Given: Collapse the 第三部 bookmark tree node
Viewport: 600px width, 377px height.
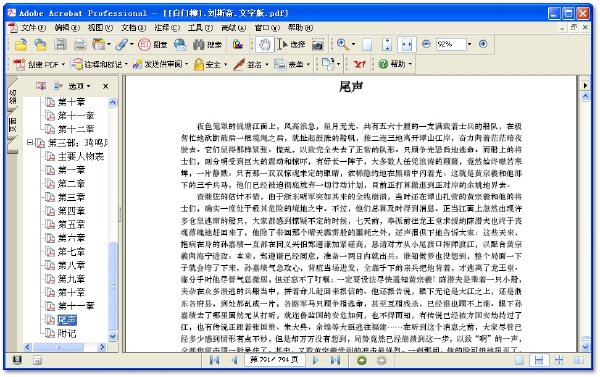Looking at the screenshot, I should (x=30, y=142).
